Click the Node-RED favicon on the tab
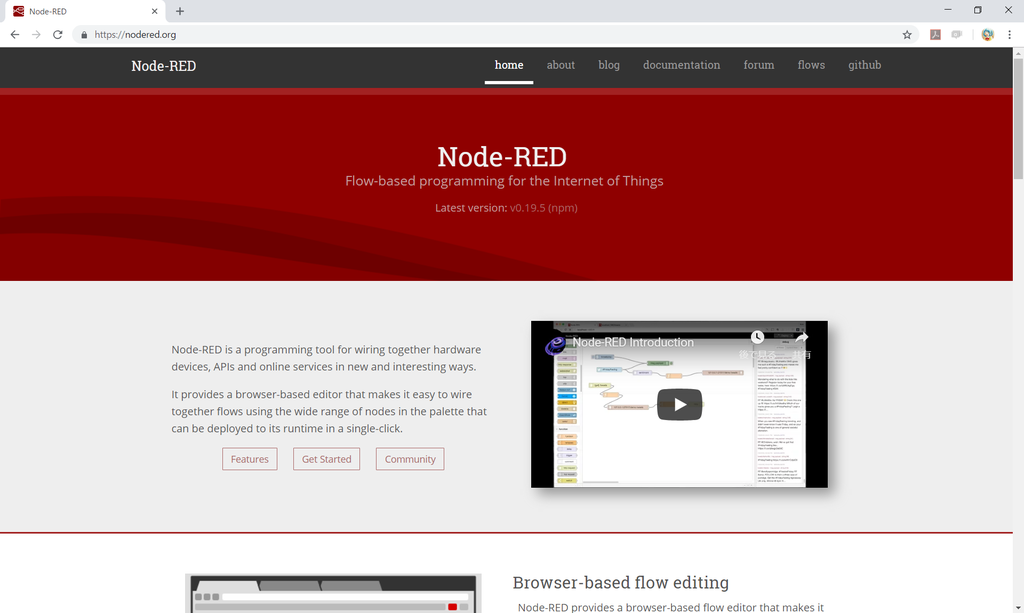Screen dimensions: 1024x613 click(18, 11)
